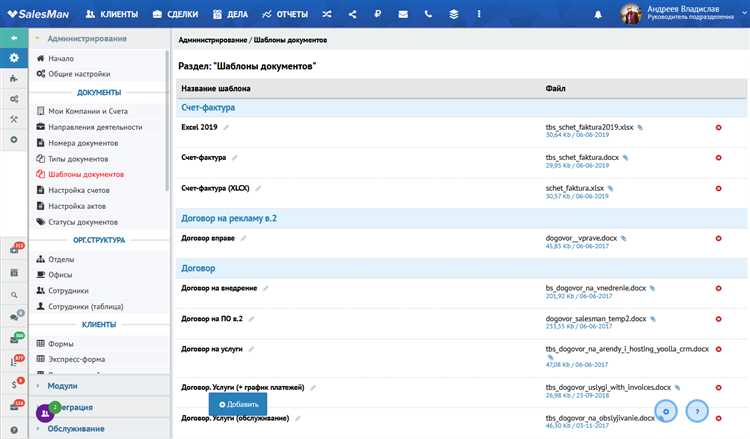Screen dimensions: 750x439
Task: Click the share icon in top toolbar
Action: [x=354, y=15]
